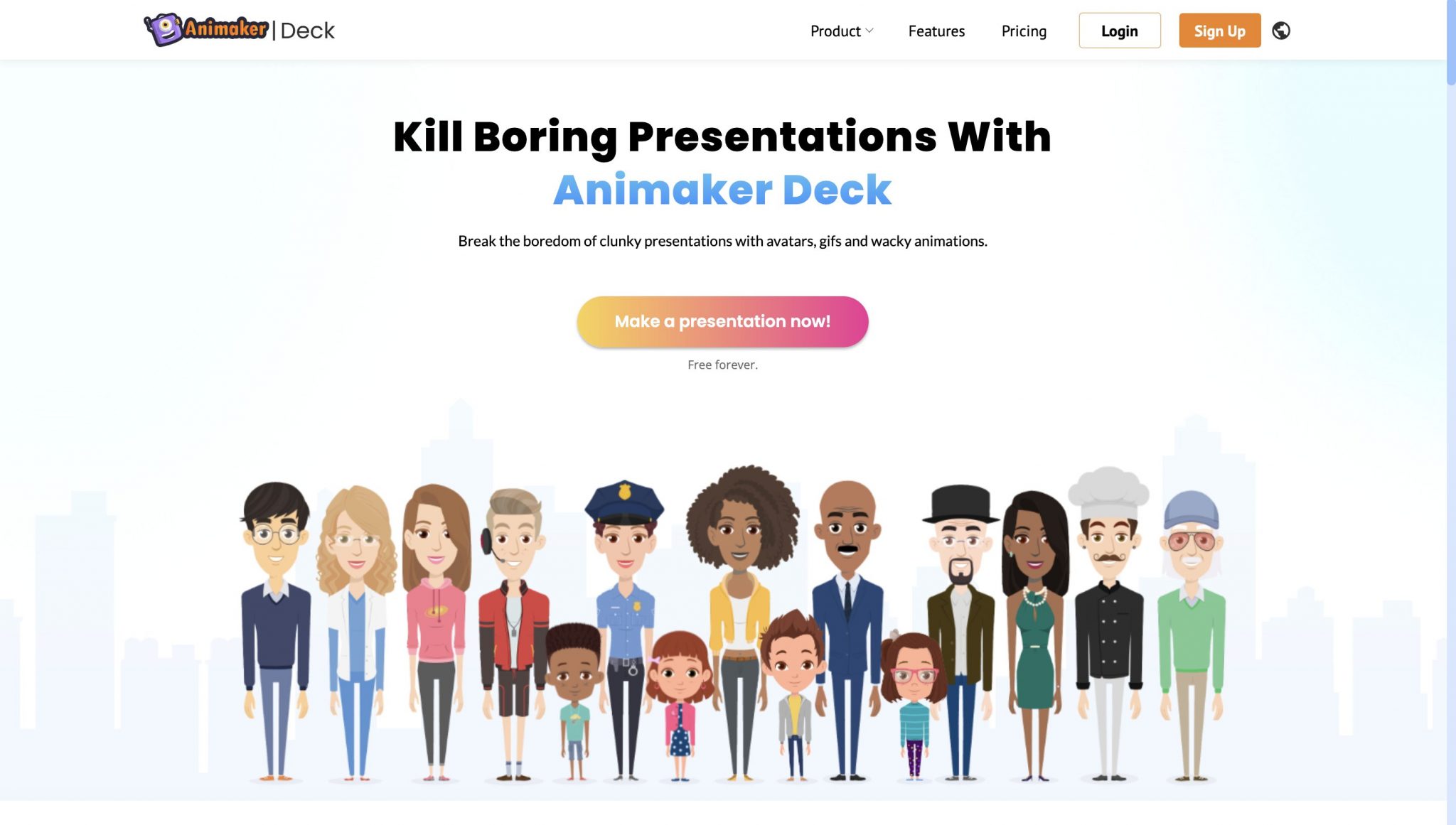The image size is (1456, 825).
Task: Click the Features menu item
Action: coord(936,30)
